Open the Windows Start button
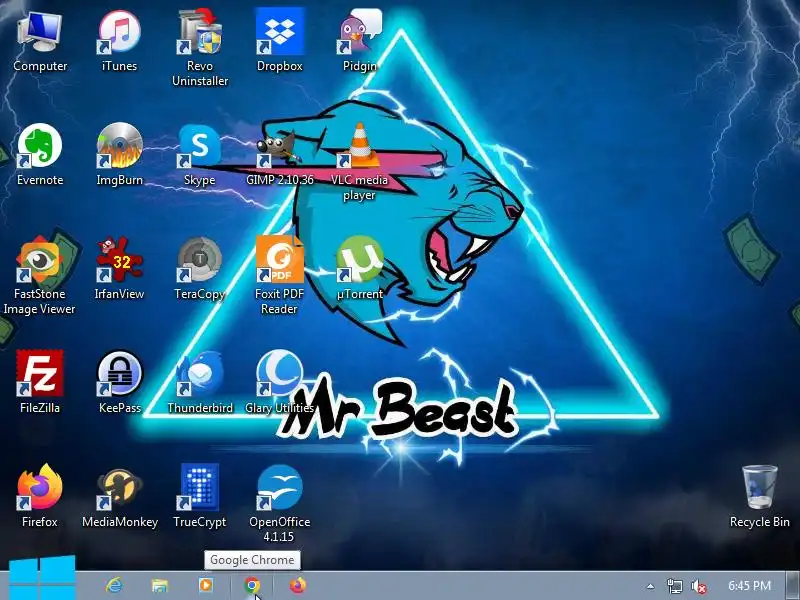The height and width of the screenshot is (600, 800). click(42, 579)
